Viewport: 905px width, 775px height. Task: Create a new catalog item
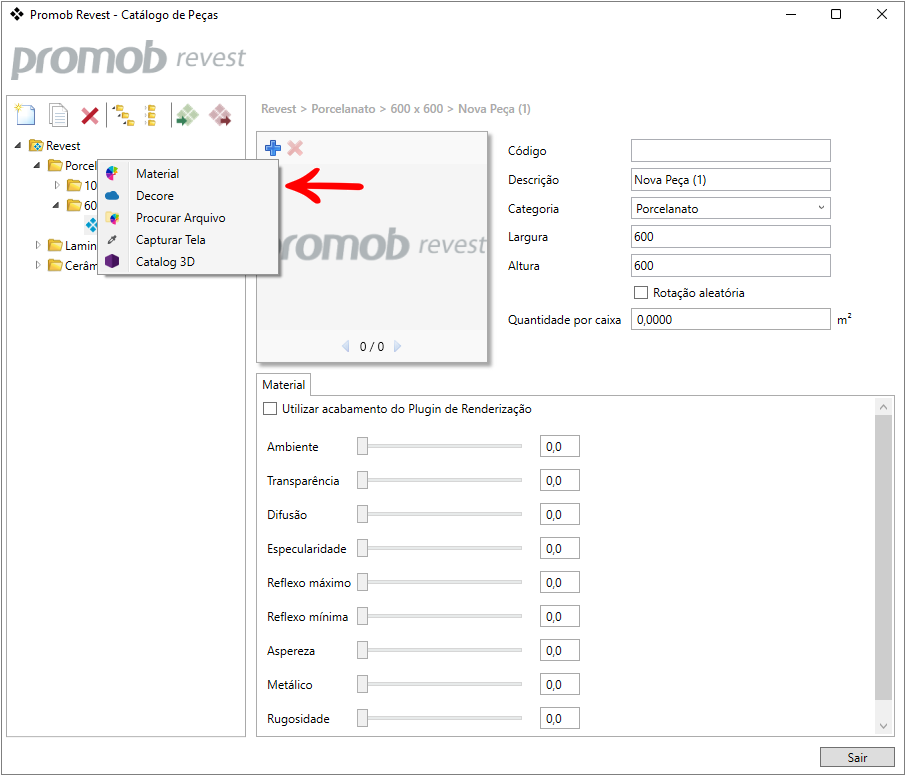click(25, 115)
